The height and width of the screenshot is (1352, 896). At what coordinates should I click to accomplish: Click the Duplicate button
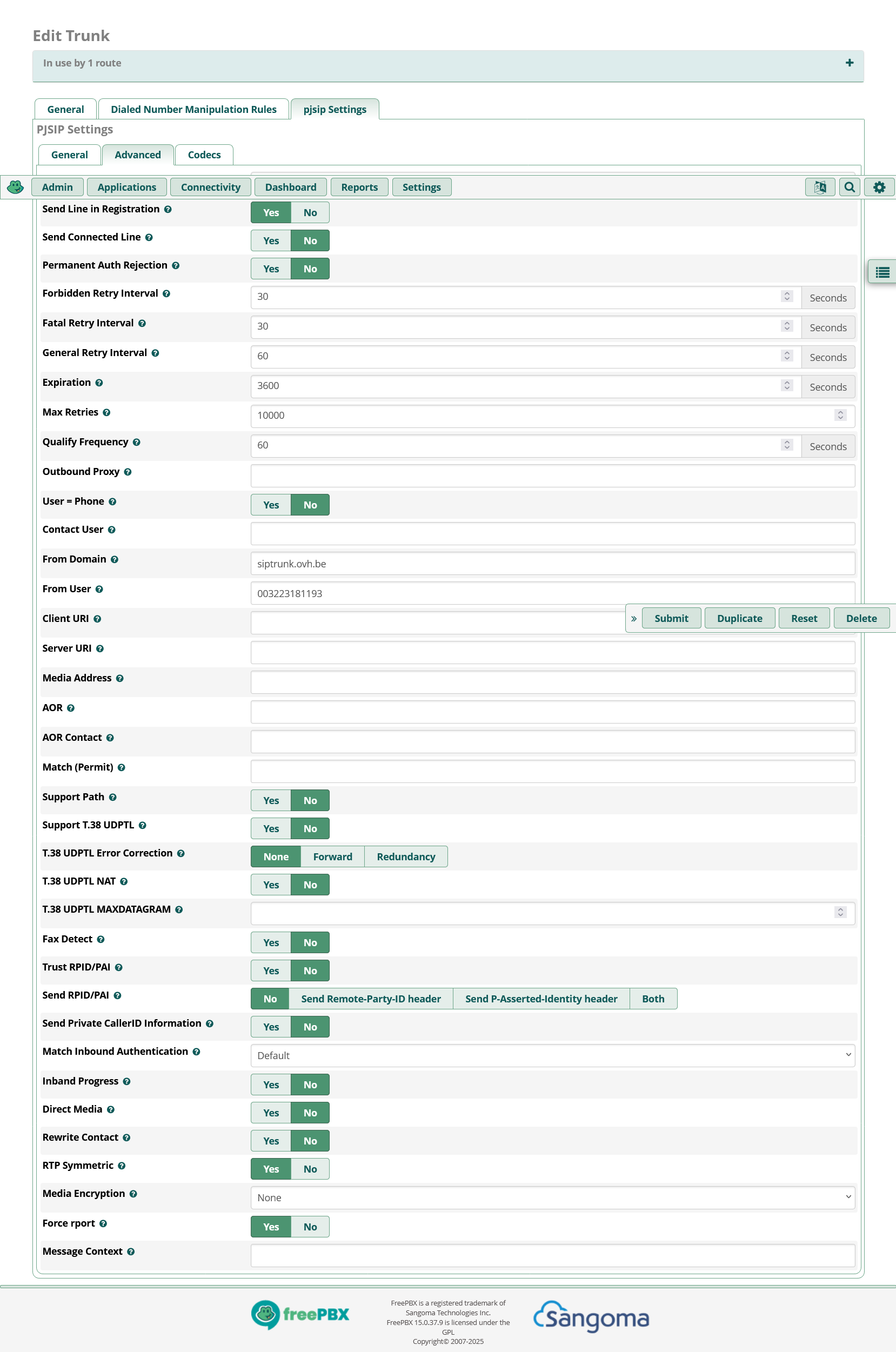point(740,618)
